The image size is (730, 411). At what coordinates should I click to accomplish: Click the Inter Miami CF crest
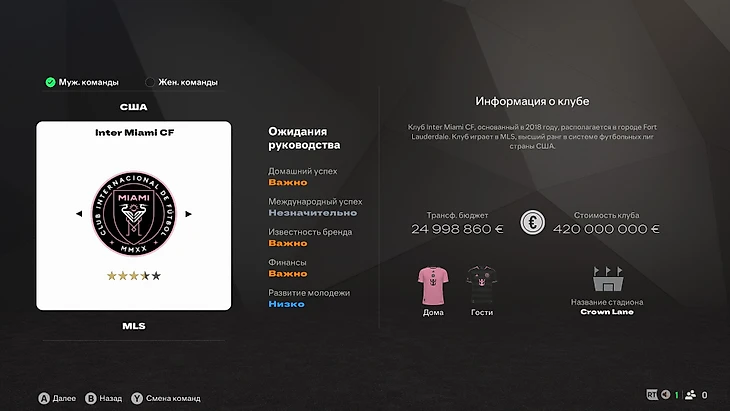[134, 214]
